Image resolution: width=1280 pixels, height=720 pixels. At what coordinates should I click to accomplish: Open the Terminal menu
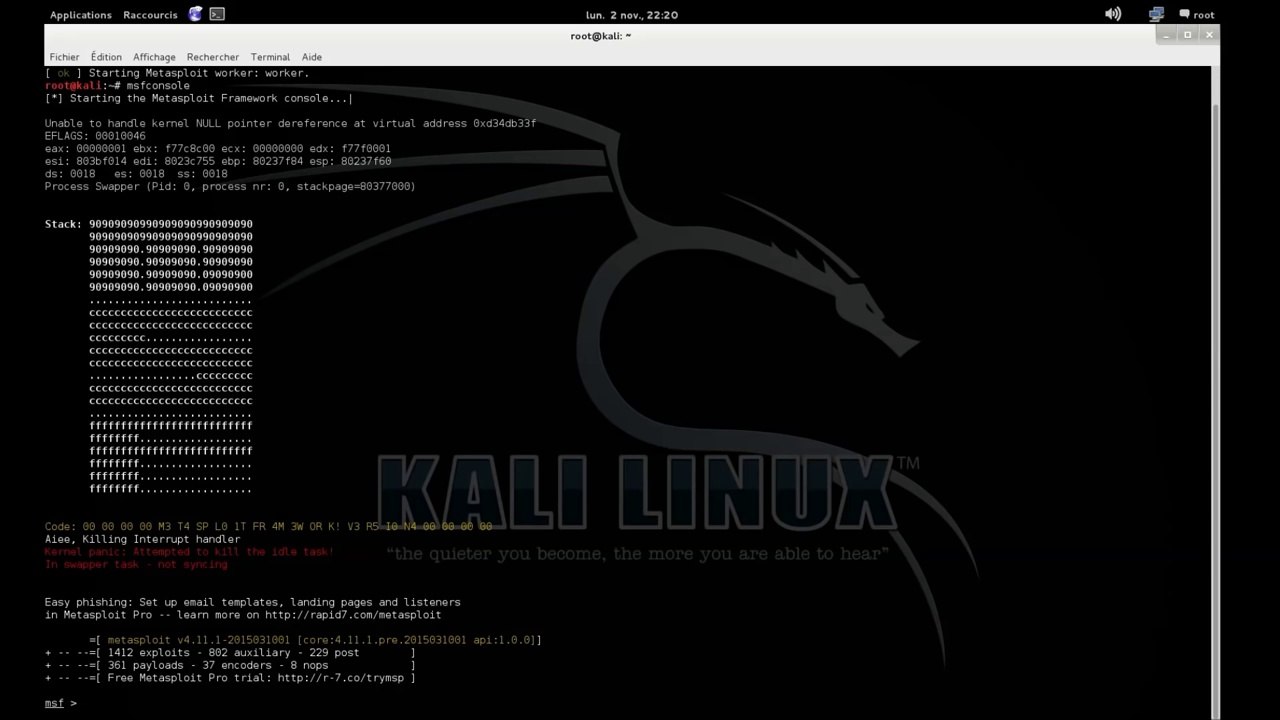pyautogui.click(x=270, y=57)
